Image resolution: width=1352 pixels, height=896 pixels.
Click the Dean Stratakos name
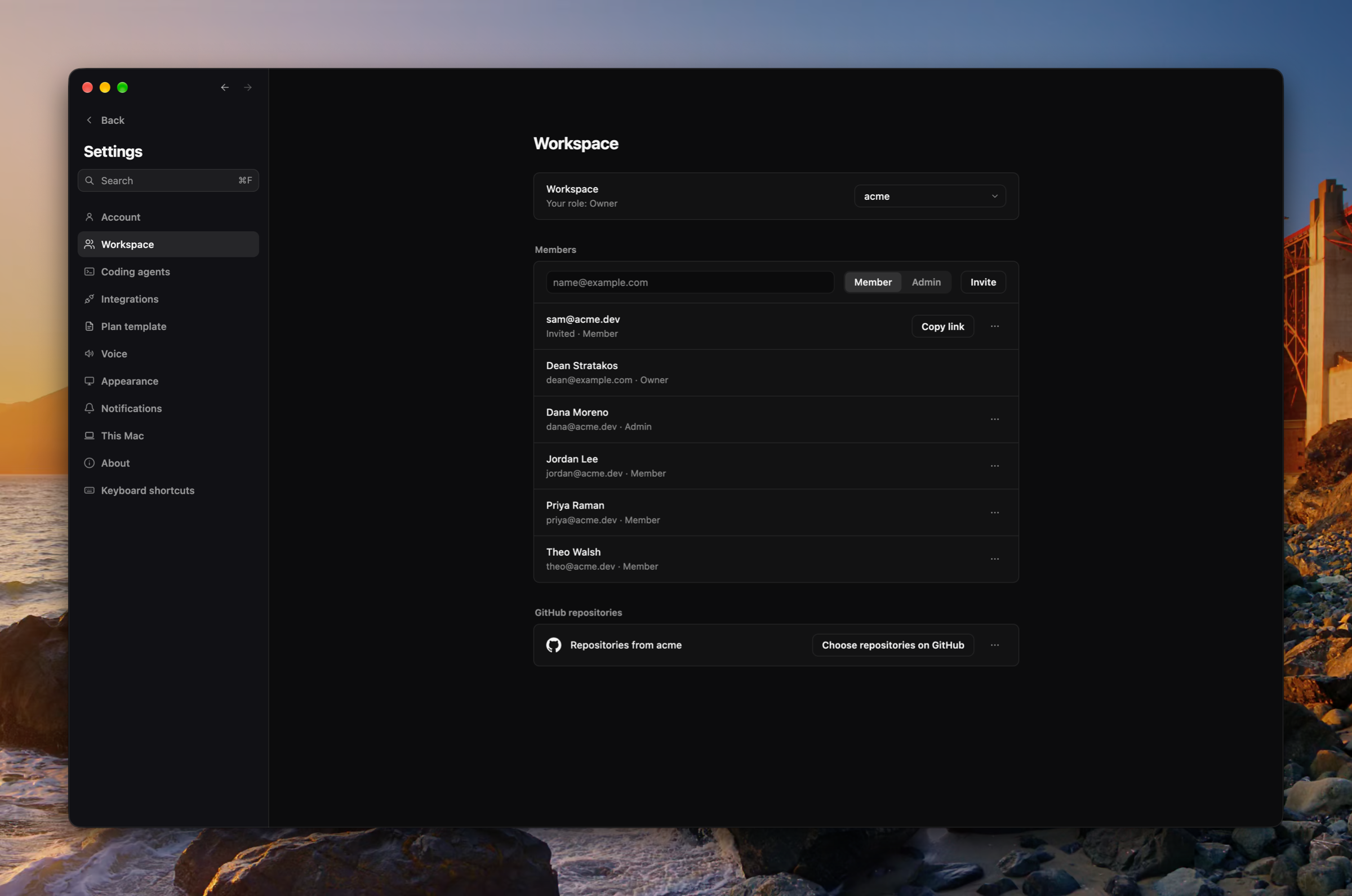582,365
